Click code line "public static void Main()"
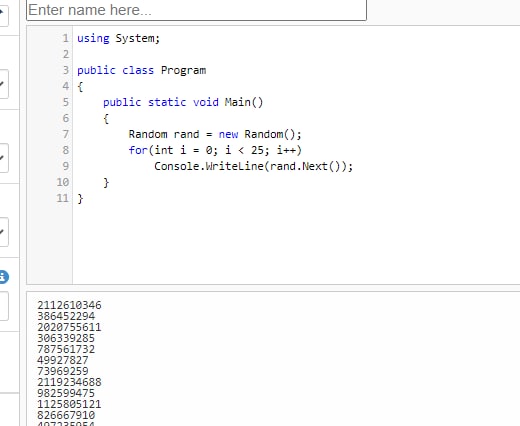 click(183, 102)
